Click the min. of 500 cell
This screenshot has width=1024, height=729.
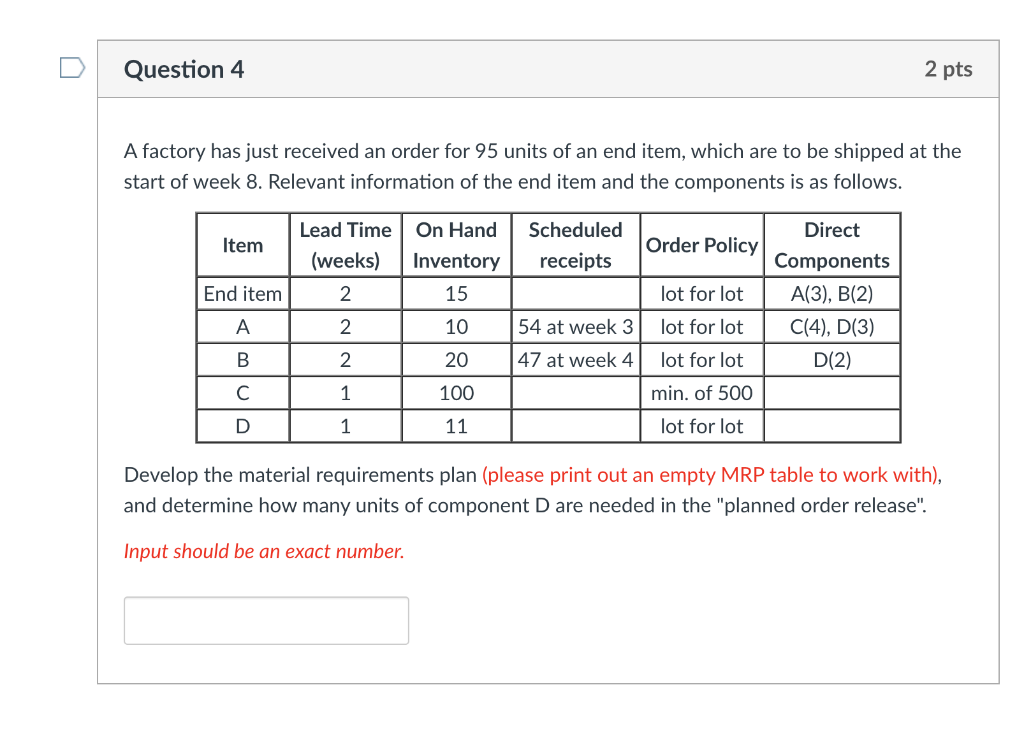701,393
